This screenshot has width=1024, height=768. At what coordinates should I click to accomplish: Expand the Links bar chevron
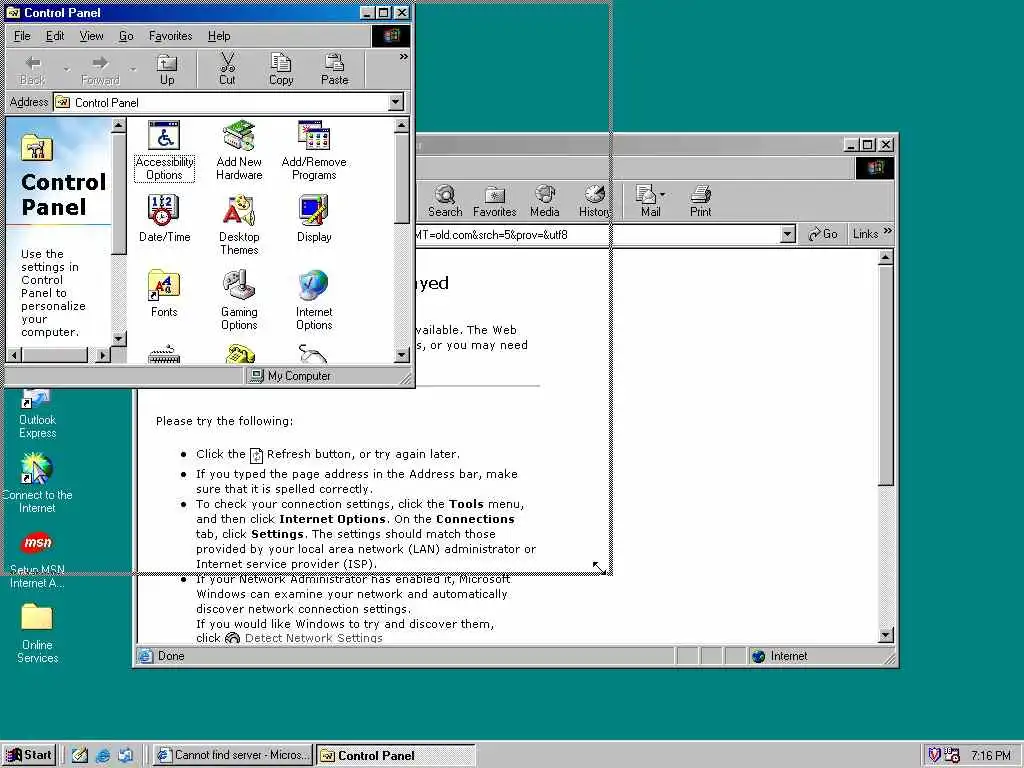pos(887,231)
